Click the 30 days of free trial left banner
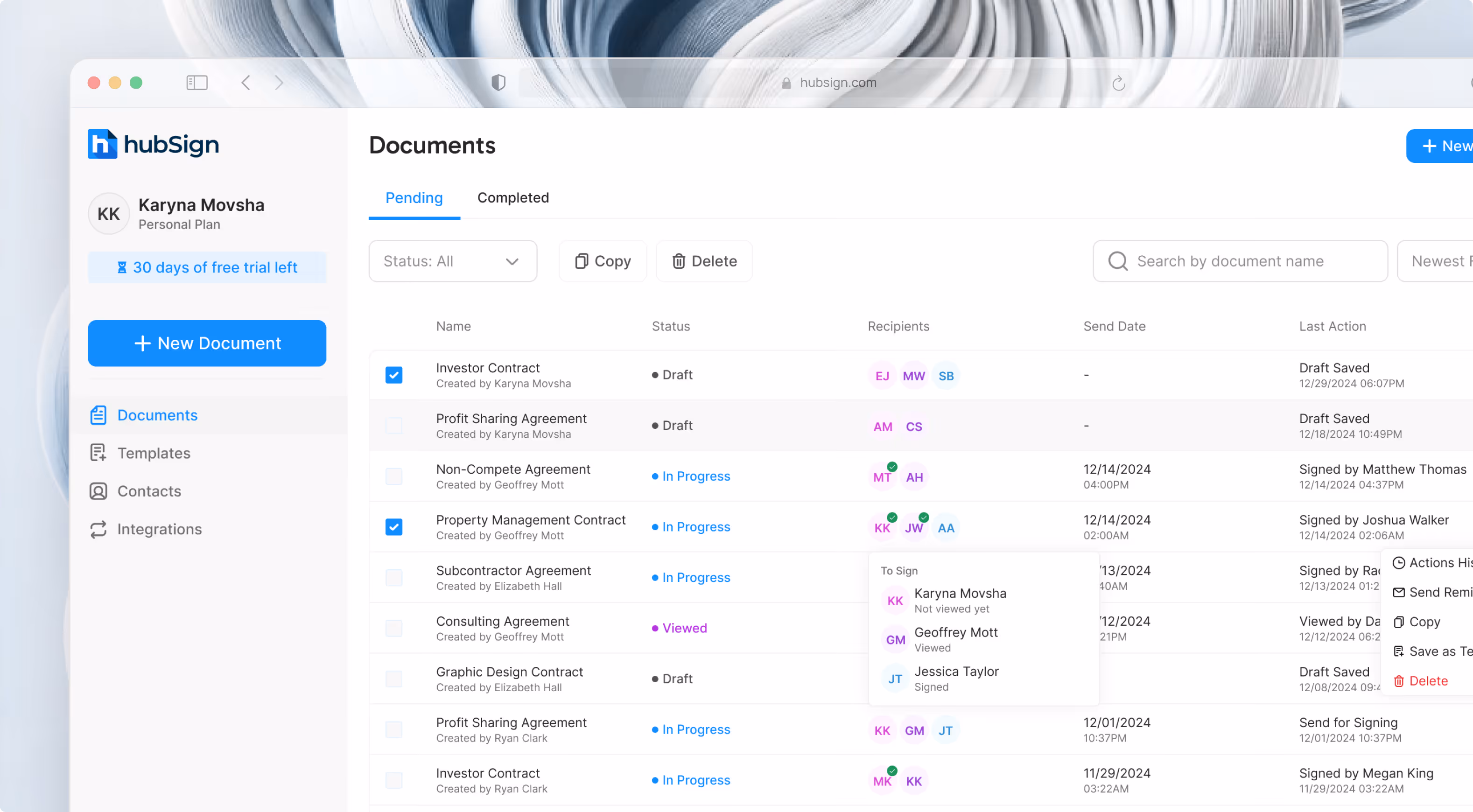Image resolution: width=1473 pixels, height=812 pixels. click(x=206, y=267)
